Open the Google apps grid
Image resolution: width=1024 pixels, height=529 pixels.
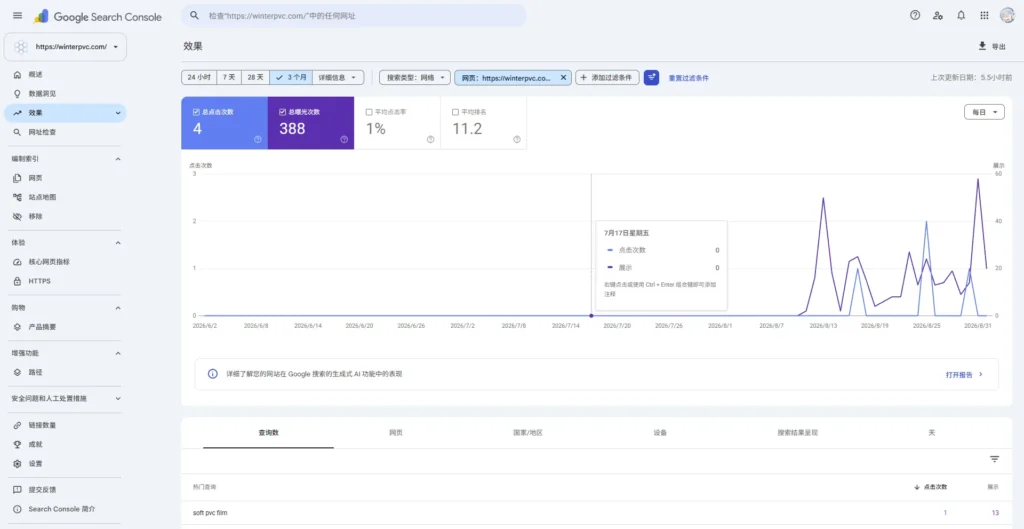pos(984,16)
